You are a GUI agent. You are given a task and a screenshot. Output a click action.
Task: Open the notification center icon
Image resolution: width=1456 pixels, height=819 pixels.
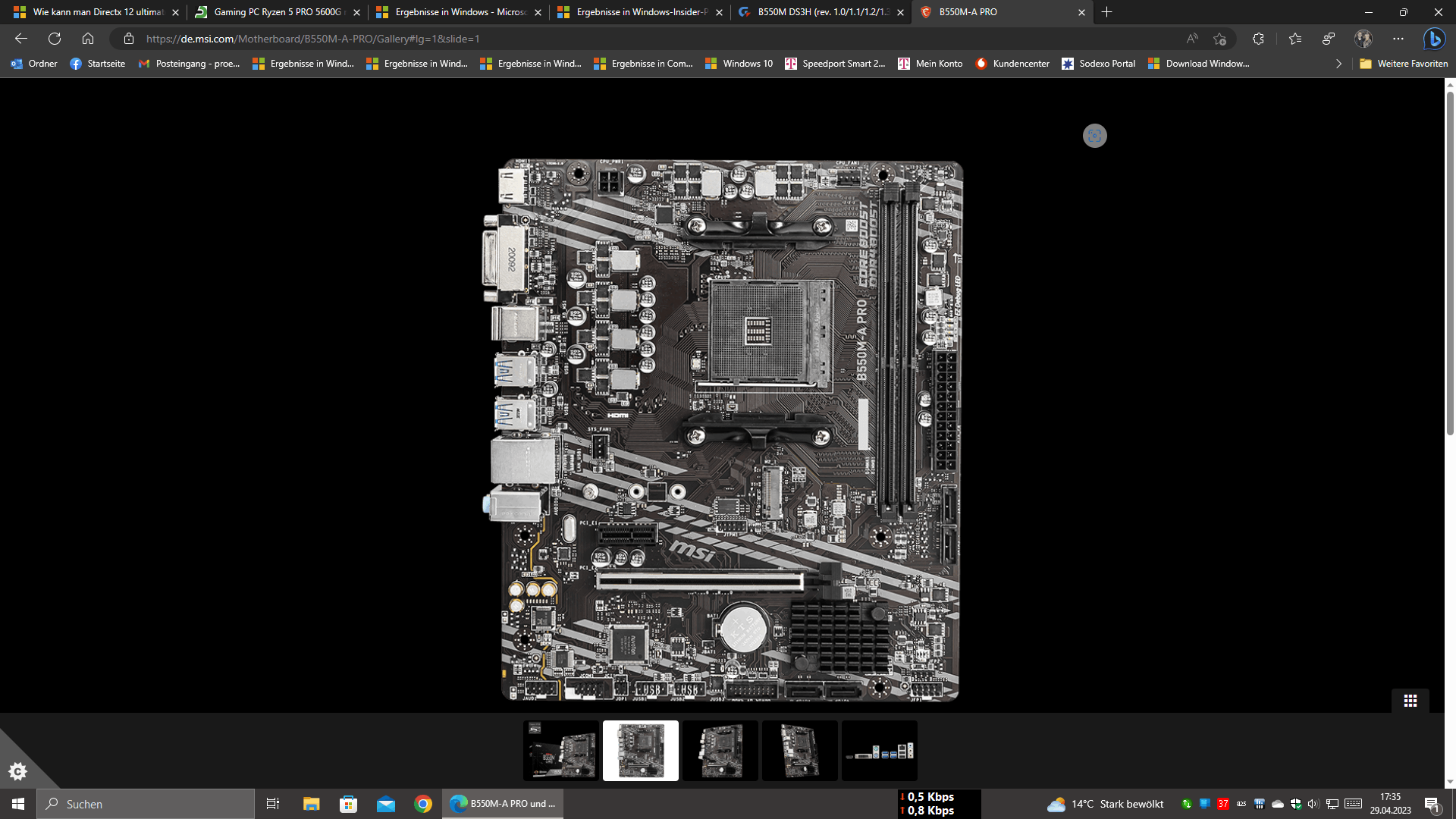pyautogui.click(x=1432, y=805)
